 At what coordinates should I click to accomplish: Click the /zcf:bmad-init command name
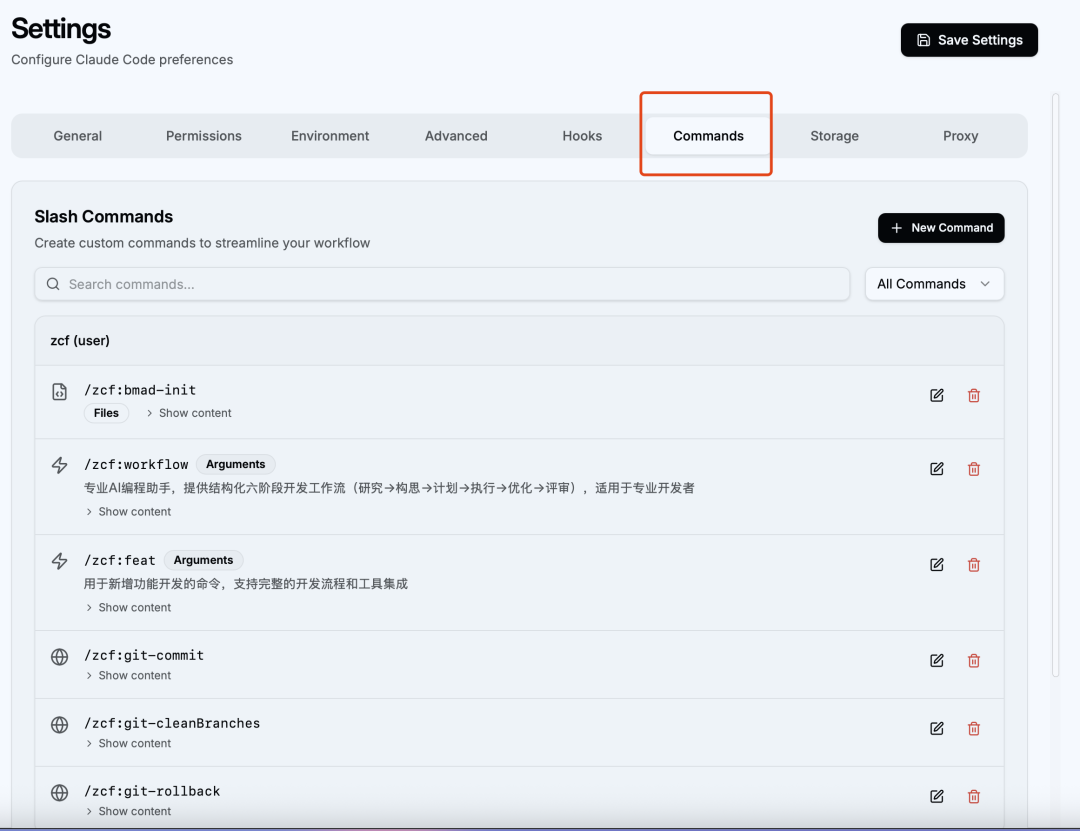pyautogui.click(x=140, y=390)
